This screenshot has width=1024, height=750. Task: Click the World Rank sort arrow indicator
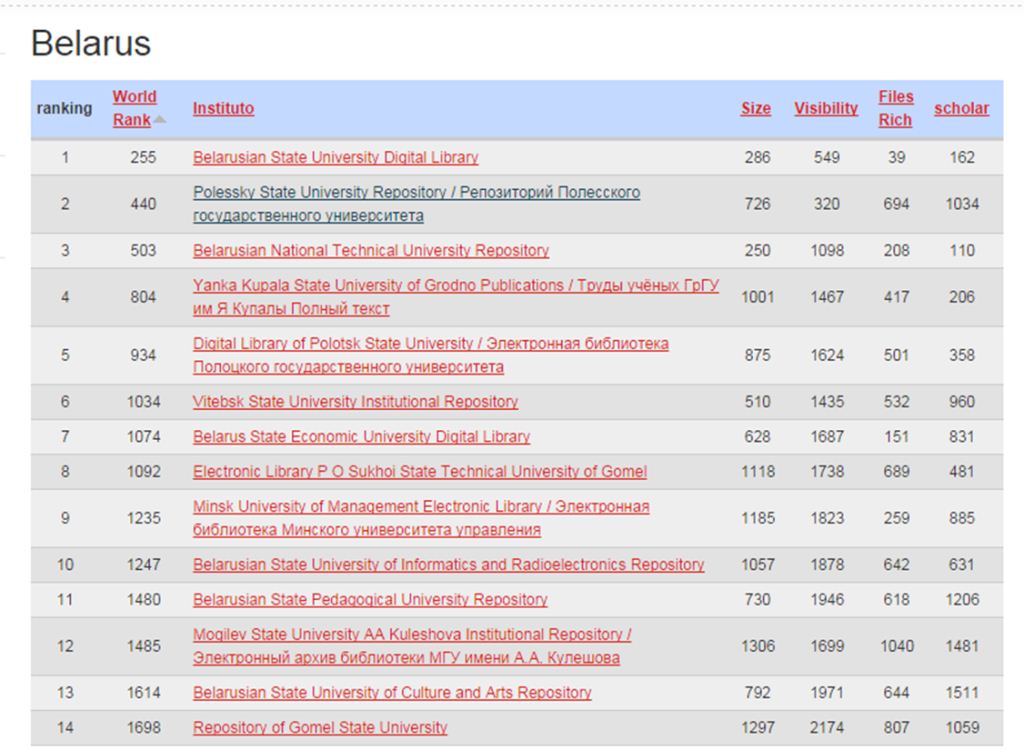click(x=160, y=120)
